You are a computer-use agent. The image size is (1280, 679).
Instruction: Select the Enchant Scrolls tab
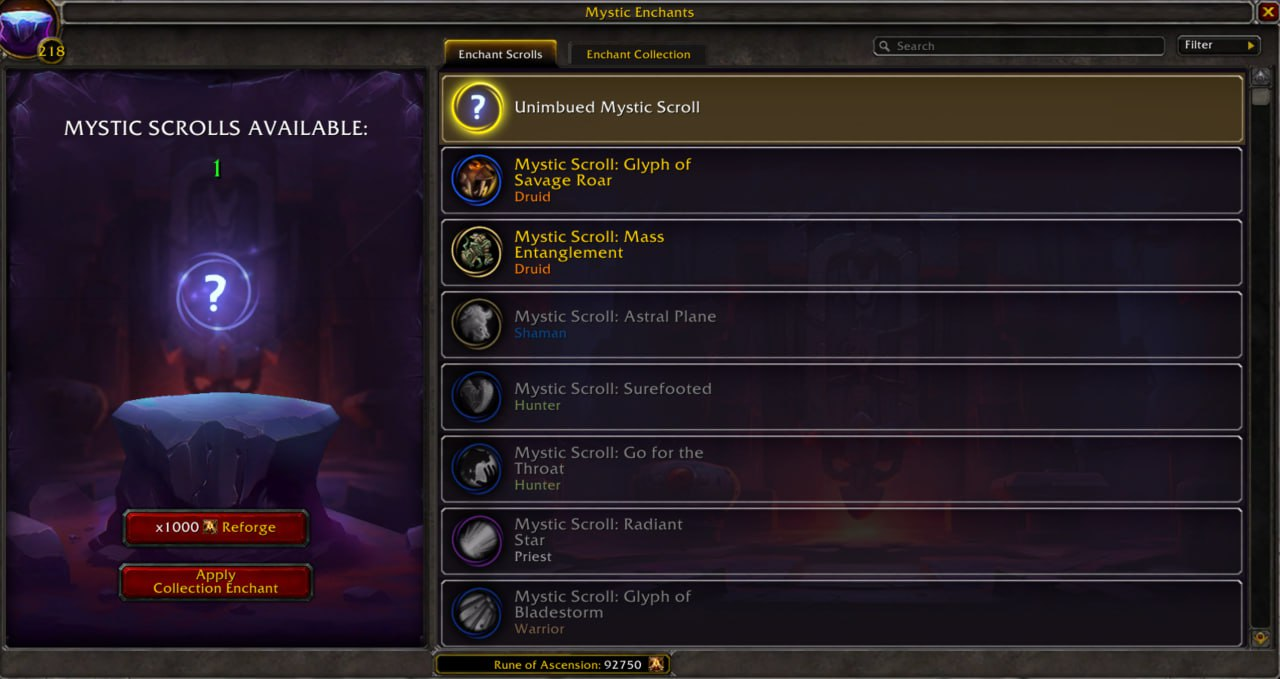point(500,54)
